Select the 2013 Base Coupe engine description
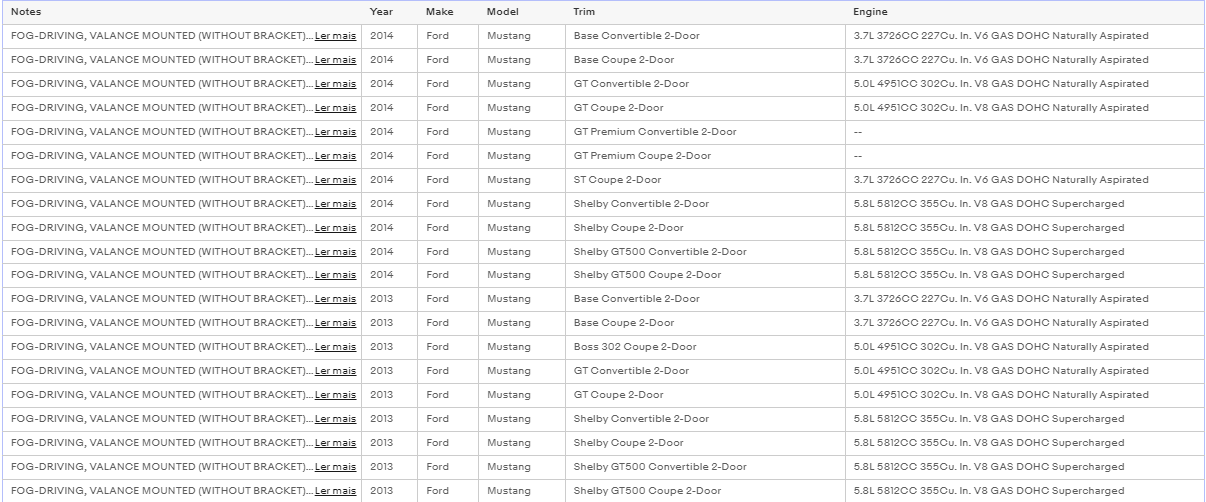Screen dimensions: 1206x502 (1001, 323)
